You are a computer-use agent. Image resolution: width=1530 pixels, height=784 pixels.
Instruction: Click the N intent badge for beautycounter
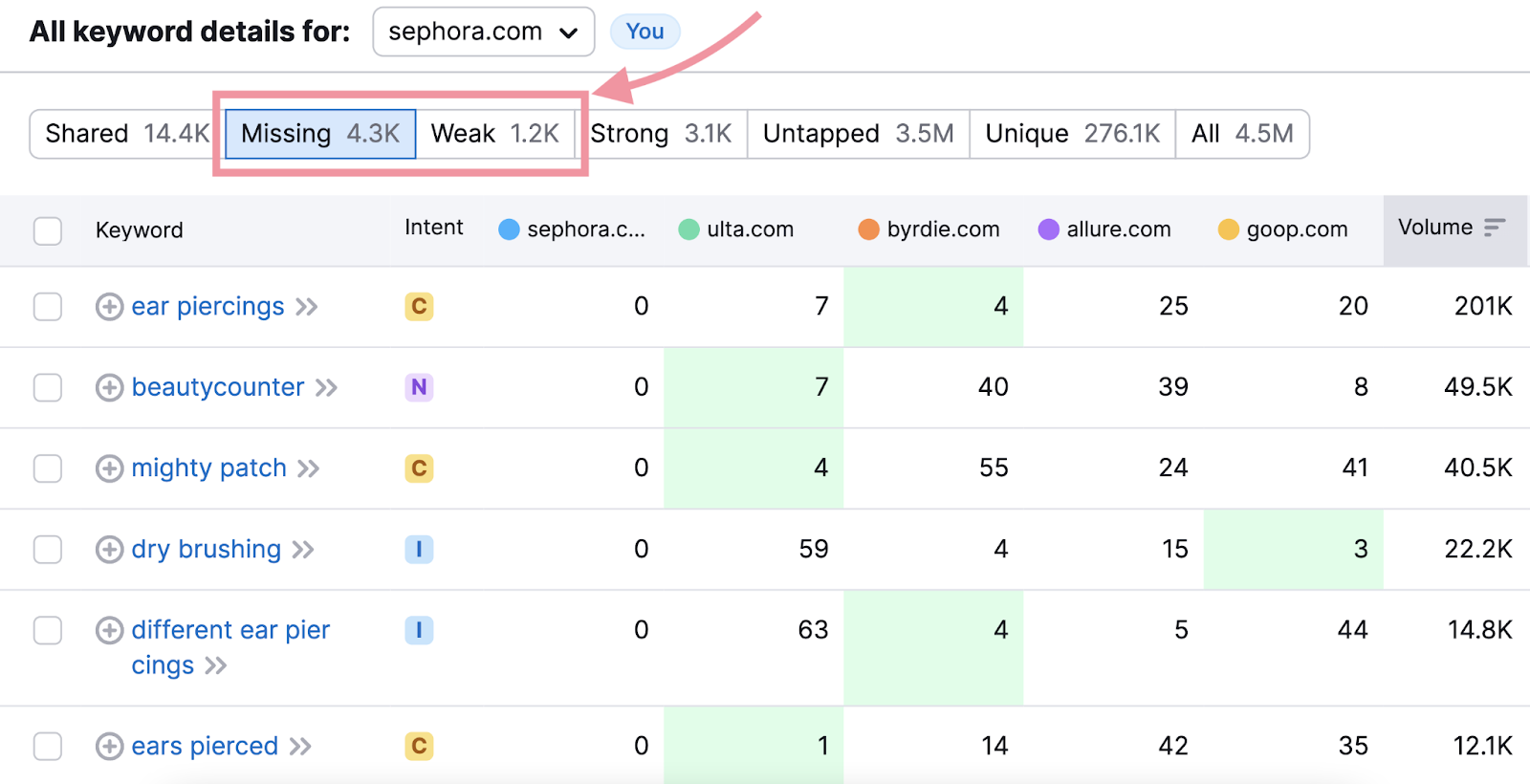pyautogui.click(x=419, y=387)
